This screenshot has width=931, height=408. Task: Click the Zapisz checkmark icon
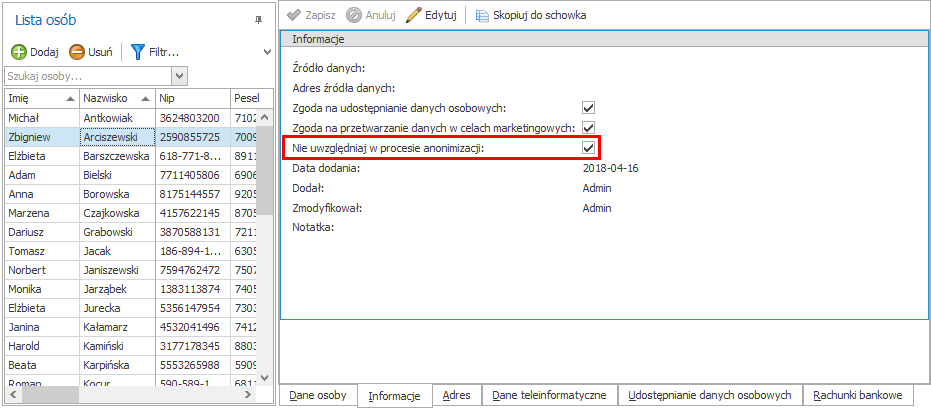click(293, 15)
